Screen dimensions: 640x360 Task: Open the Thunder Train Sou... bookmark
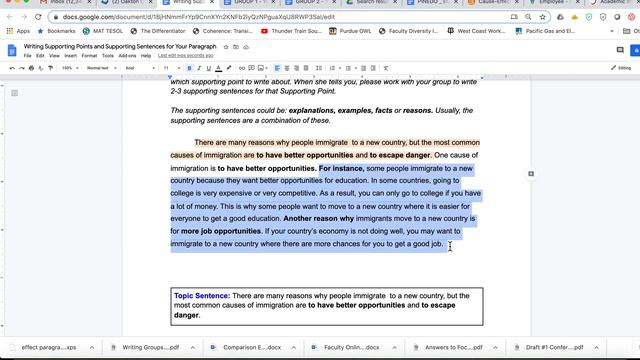(x=291, y=31)
